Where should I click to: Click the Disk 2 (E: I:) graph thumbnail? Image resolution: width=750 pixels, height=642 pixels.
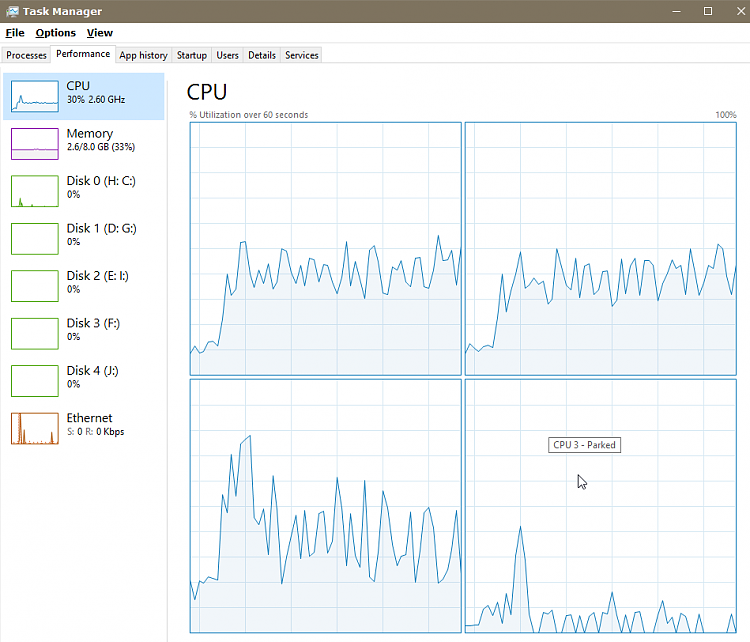(x=35, y=286)
